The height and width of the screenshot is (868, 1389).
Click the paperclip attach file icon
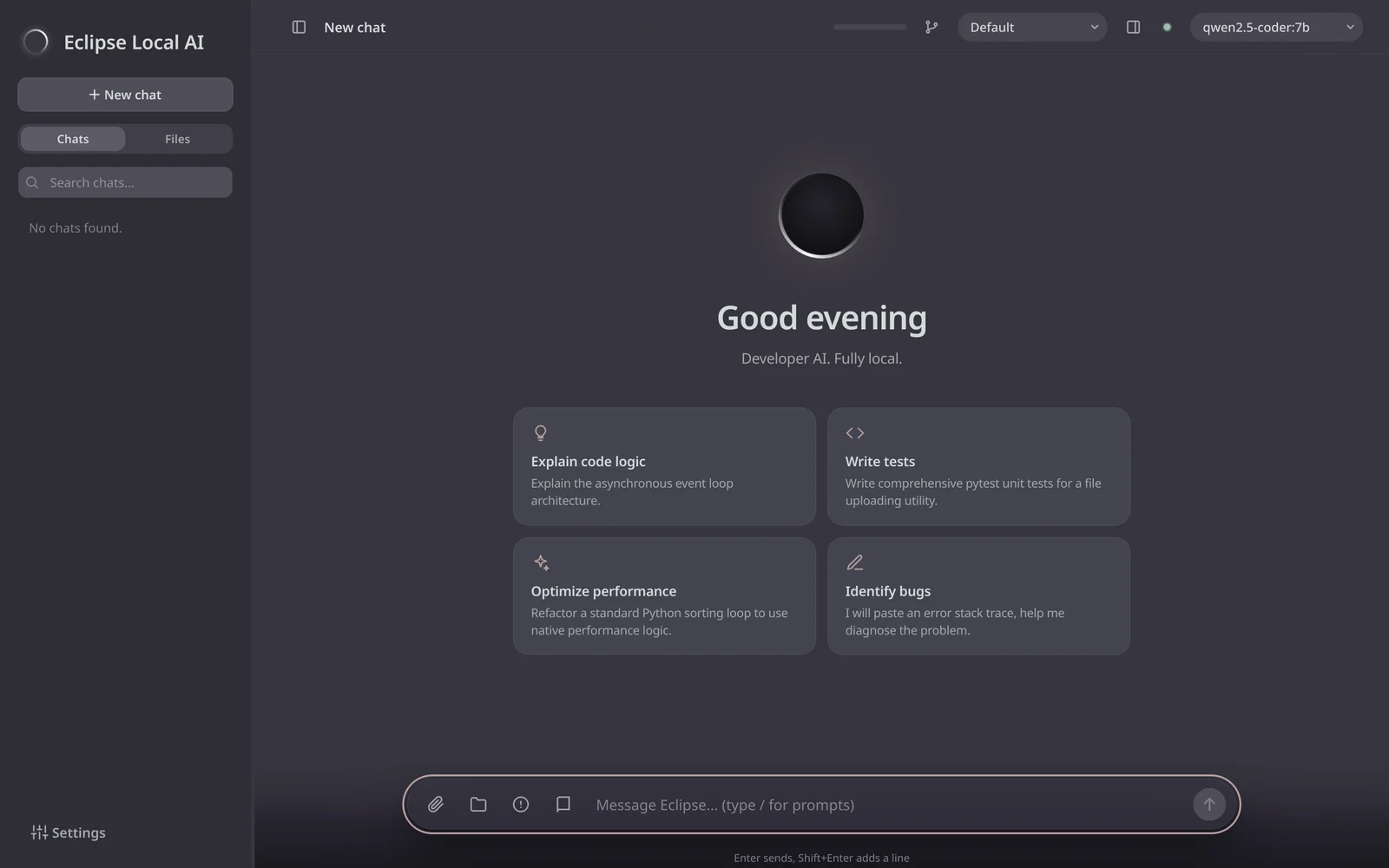coord(436,805)
